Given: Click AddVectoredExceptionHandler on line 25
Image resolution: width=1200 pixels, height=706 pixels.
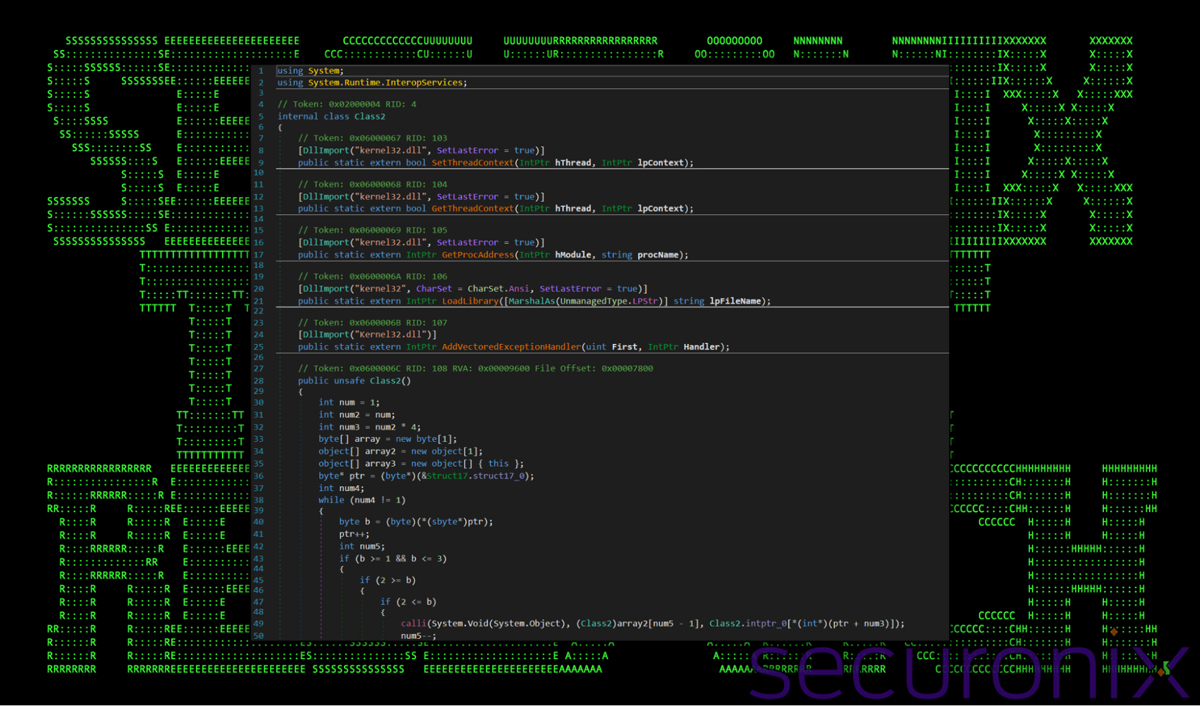Looking at the screenshot, I should tap(510, 346).
